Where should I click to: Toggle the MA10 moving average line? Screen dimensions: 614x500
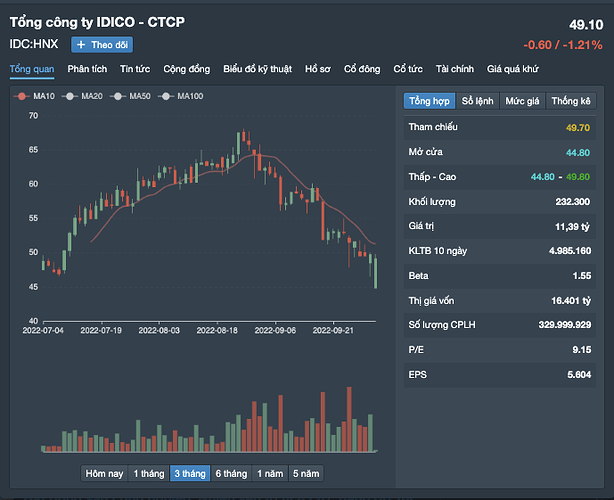tap(37, 96)
